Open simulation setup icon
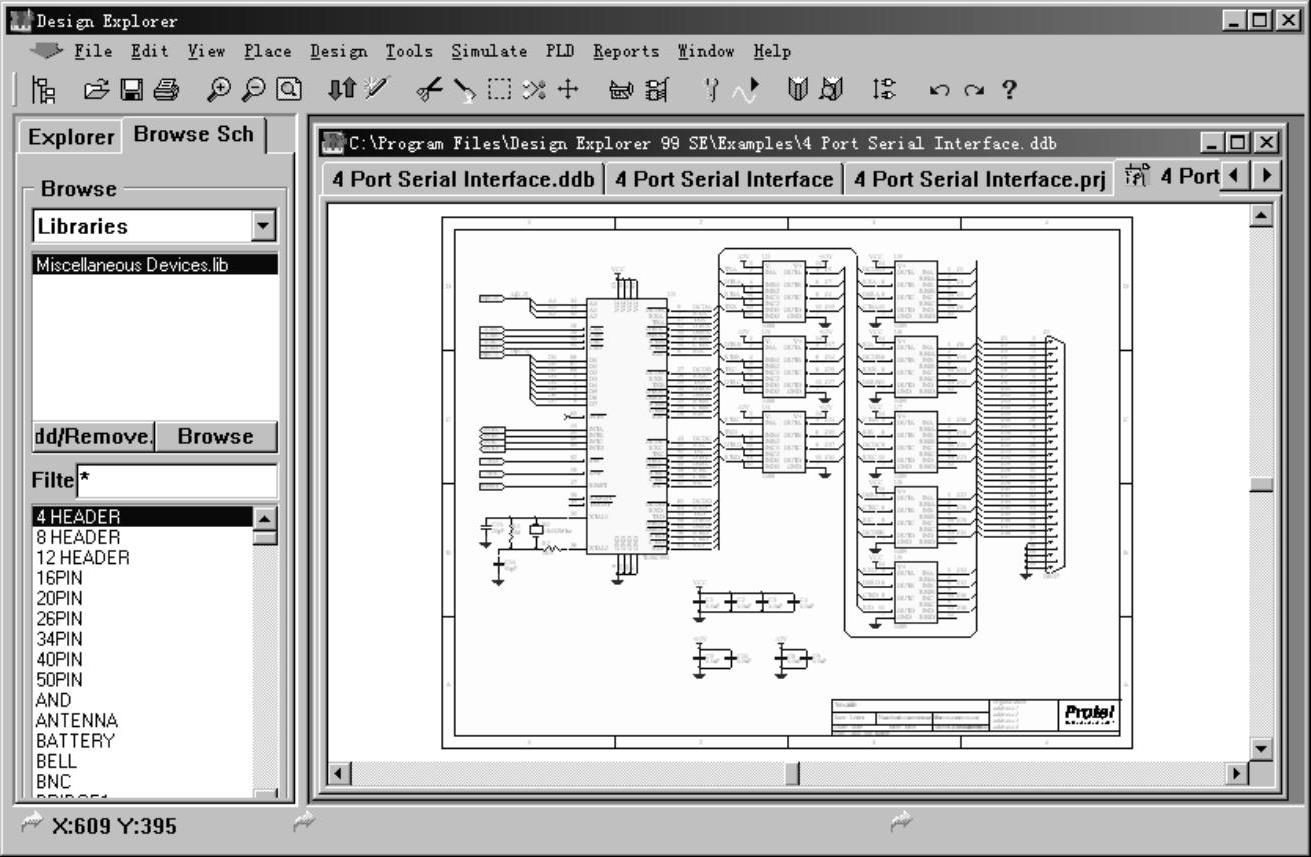 [x=711, y=90]
